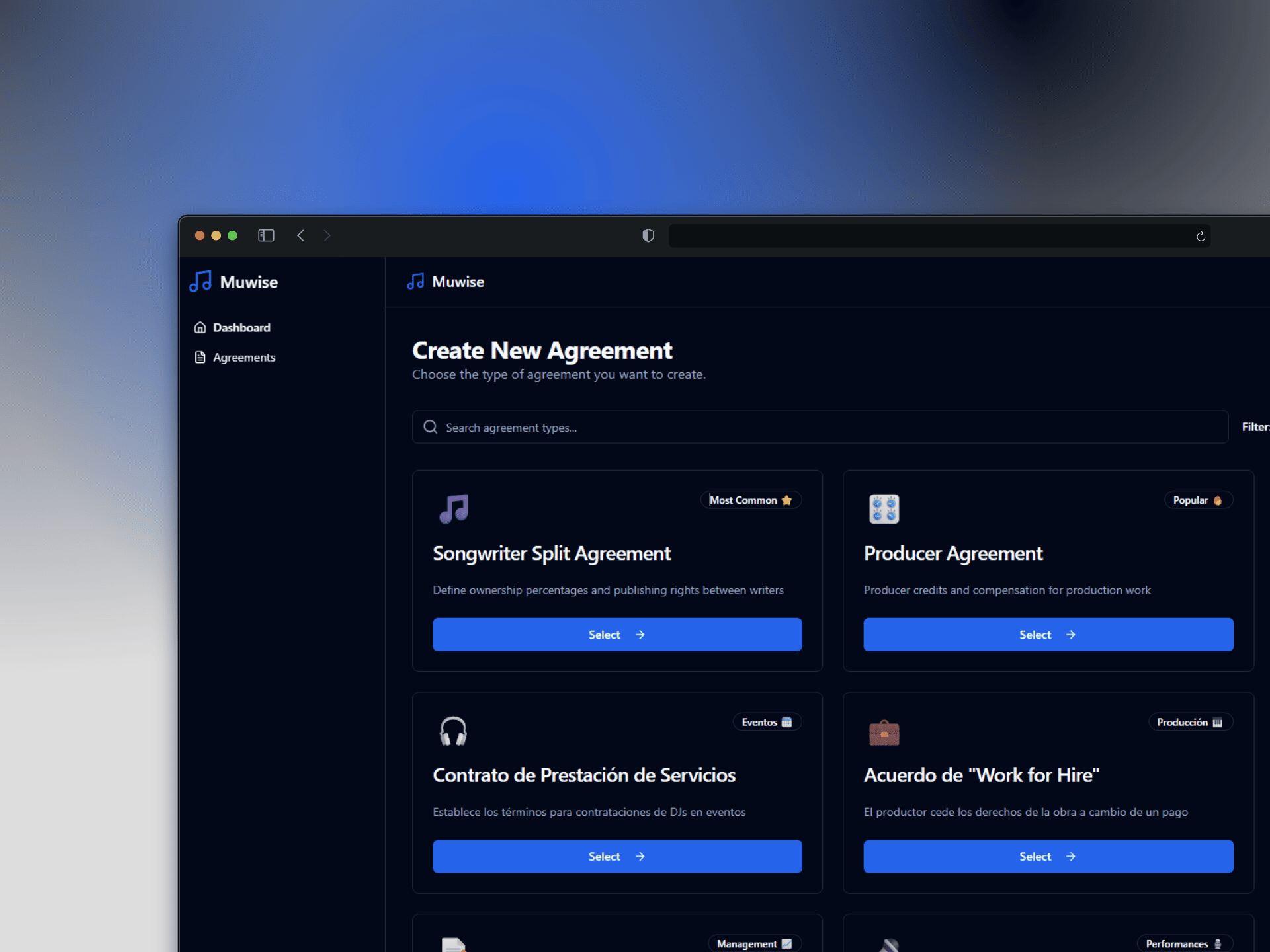This screenshot has width=1270, height=952.
Task: Click the calendar icon in Eventos badge
Action: pos(786,722)
